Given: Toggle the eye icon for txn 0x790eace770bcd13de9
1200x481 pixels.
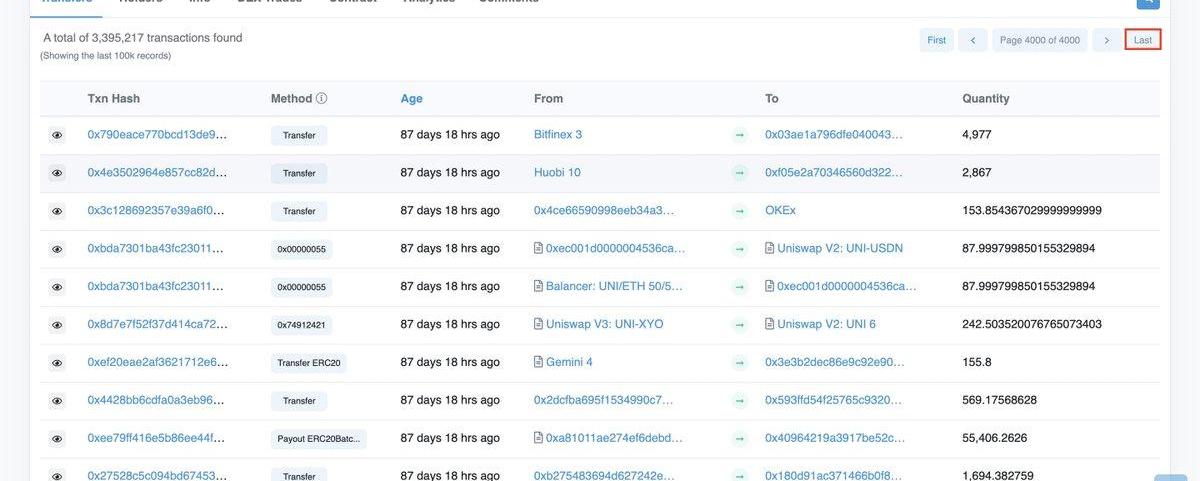Looking at the screenshot, I should tap(57, 135).
